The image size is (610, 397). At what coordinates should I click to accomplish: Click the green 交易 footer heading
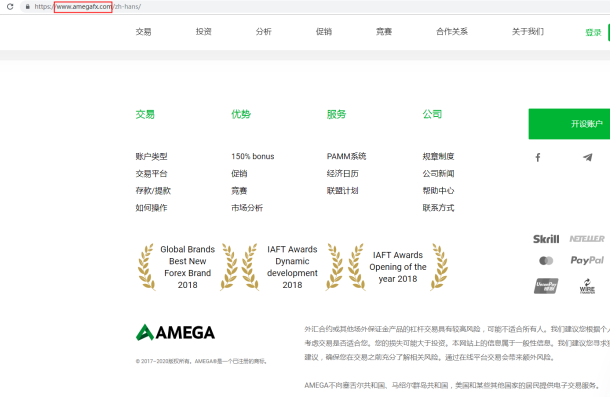145,114
